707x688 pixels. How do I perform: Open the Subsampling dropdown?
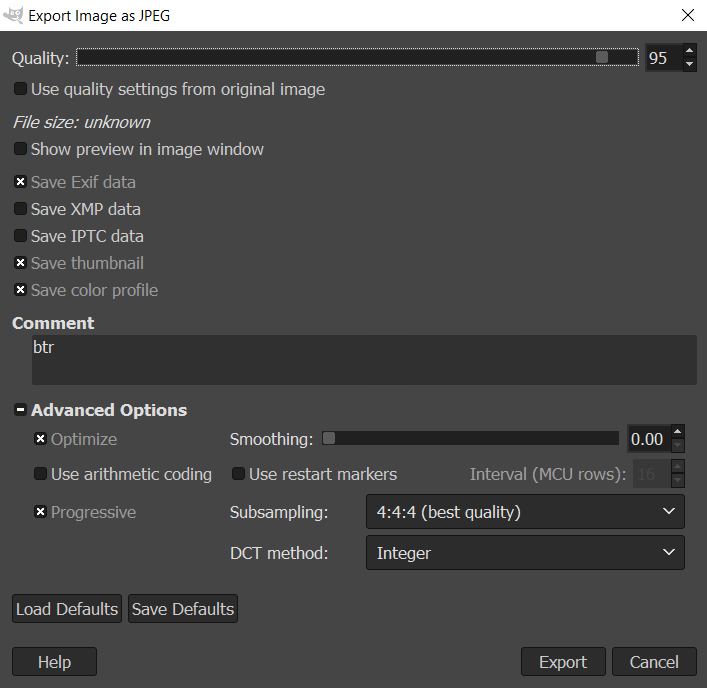pos(525,512)
